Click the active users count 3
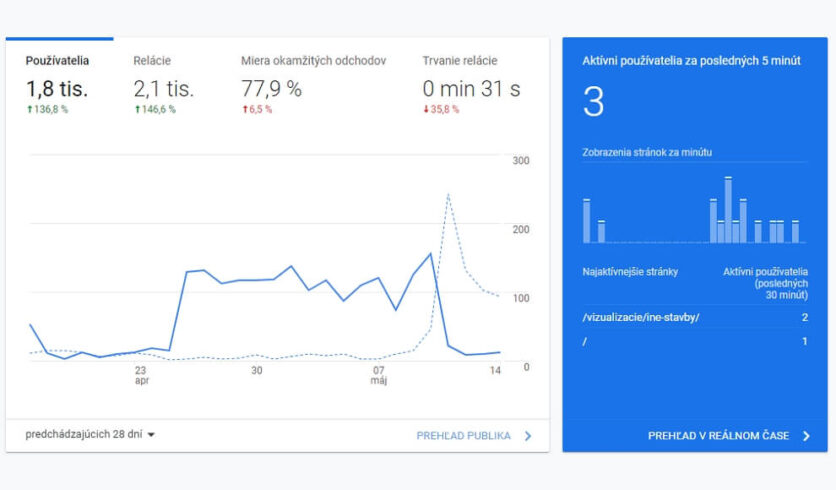Viewport: 836px width, 490px height. [593, 103]
